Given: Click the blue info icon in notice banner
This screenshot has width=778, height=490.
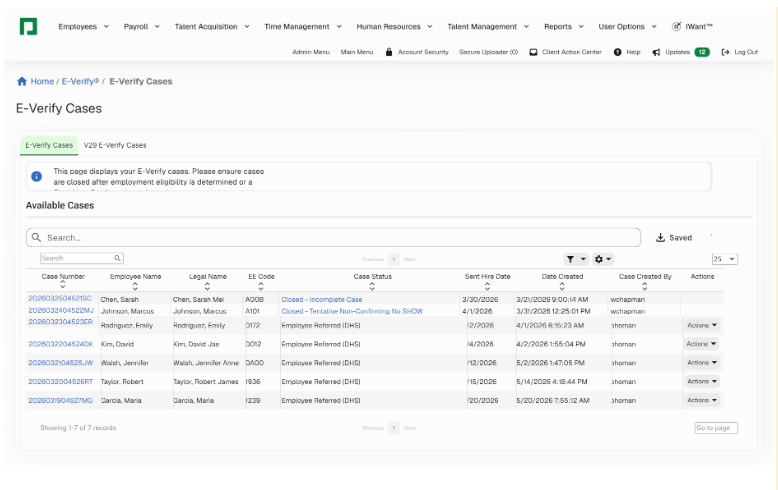Looking at the screenshot, I should click(x=37, y=176).
